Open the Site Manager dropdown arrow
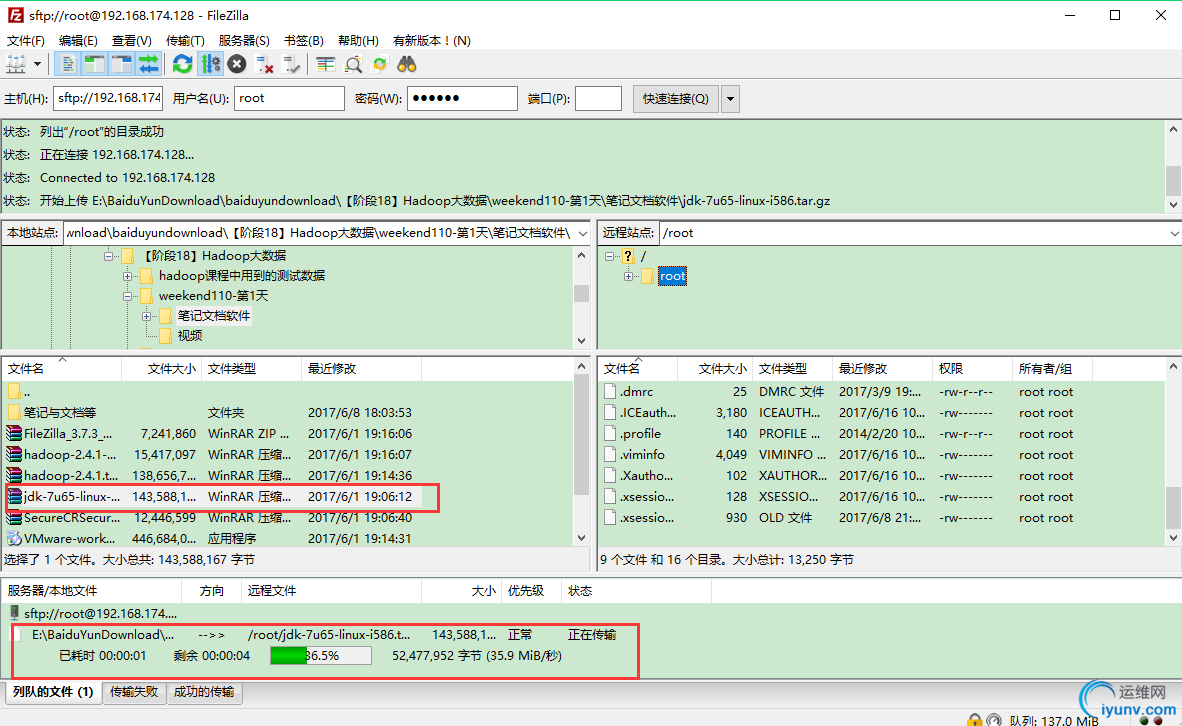Screen dimensions: 1182x726 (x=37, y=65)
